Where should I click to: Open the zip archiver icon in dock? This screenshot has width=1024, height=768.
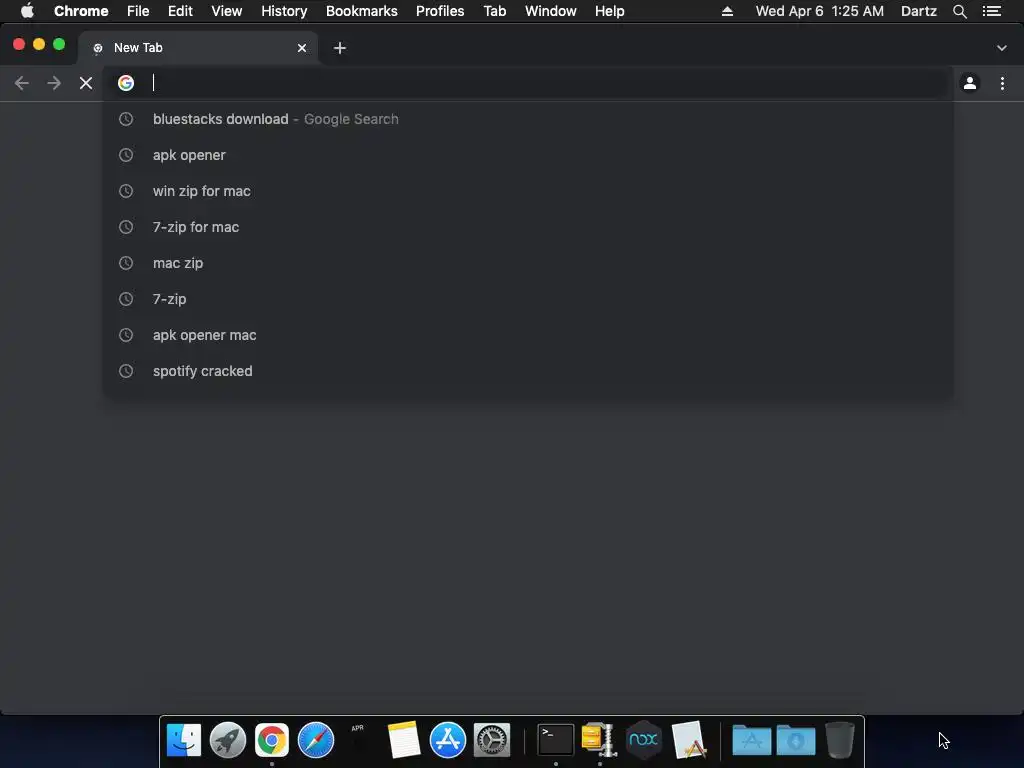click(600, 740)
